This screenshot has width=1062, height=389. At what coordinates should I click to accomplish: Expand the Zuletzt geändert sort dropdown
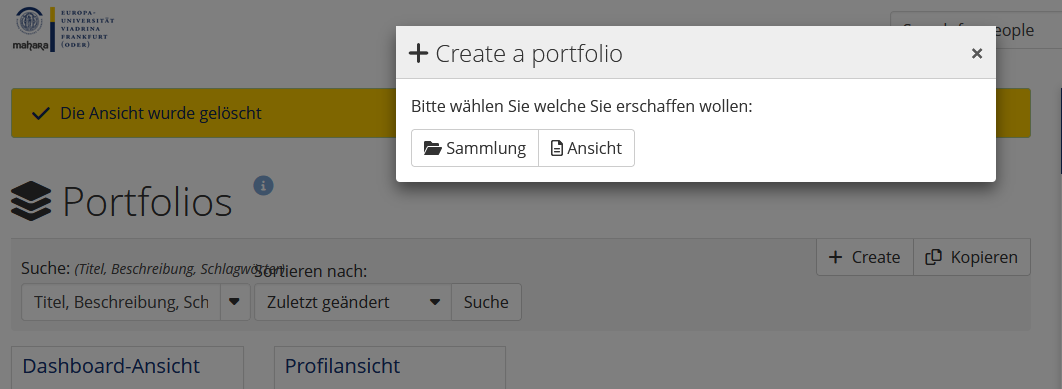click(436, 302)
